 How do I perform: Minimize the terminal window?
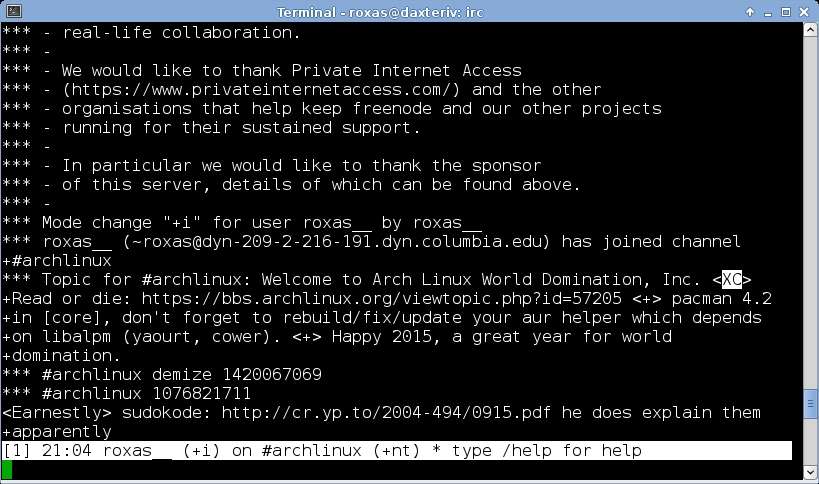[768, 12]
